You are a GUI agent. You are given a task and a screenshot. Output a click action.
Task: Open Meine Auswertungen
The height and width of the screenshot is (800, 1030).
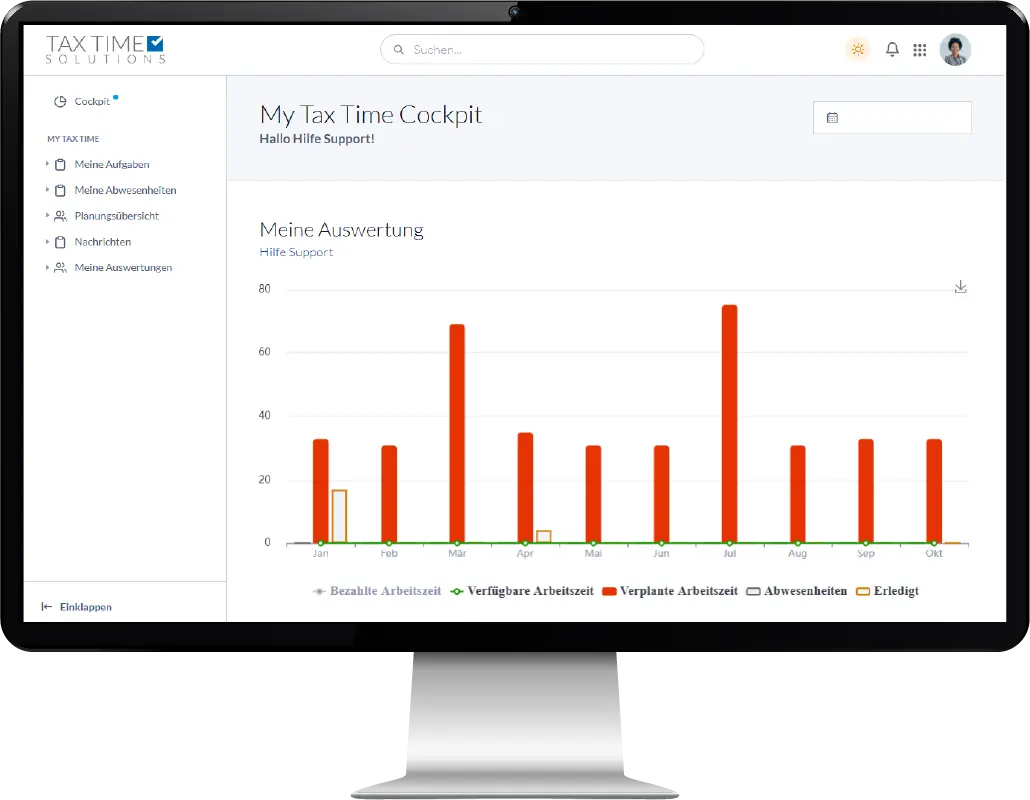click(123, 268)
